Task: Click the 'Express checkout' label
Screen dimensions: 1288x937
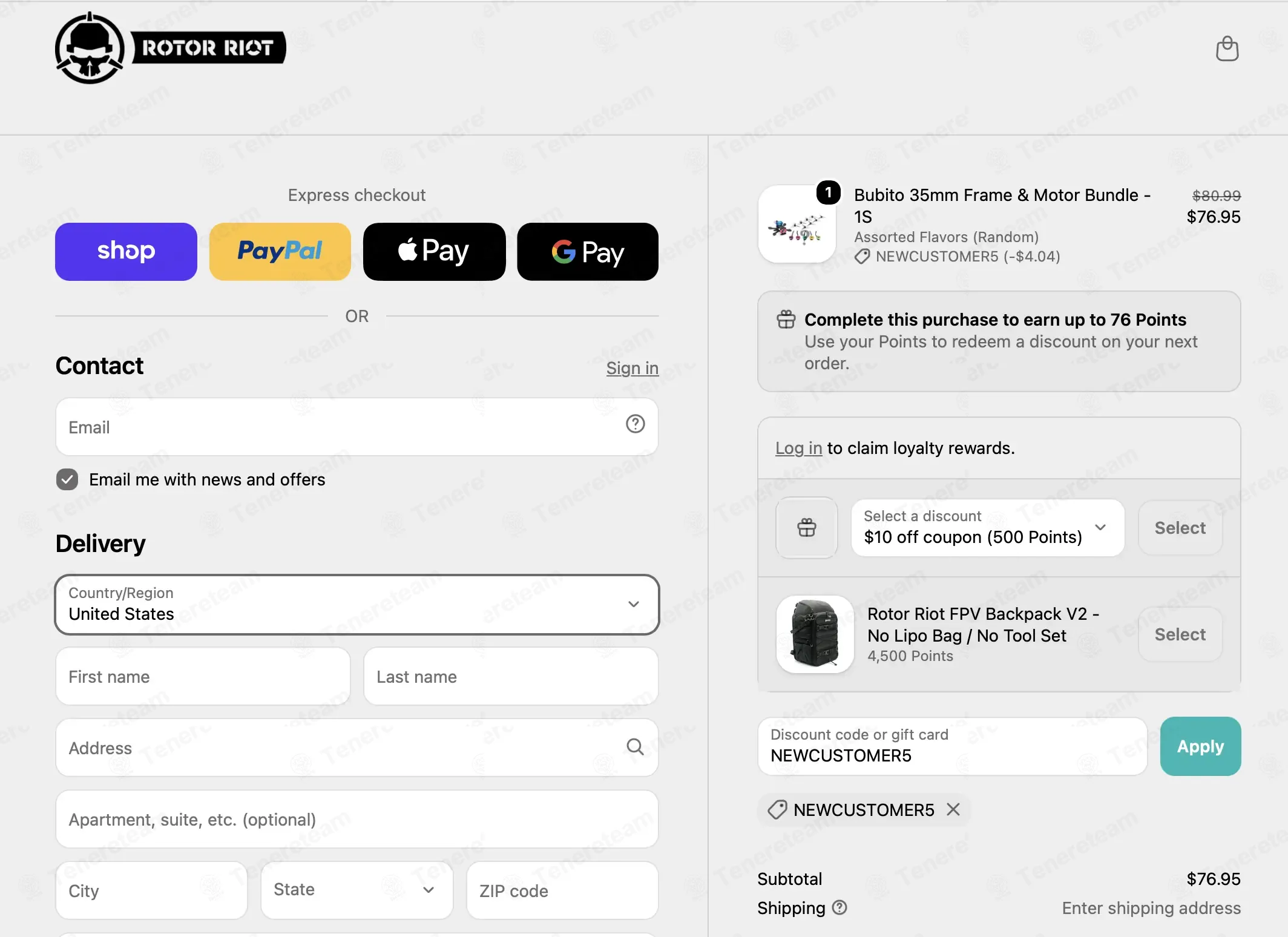Action: click(x=356, y=195)
